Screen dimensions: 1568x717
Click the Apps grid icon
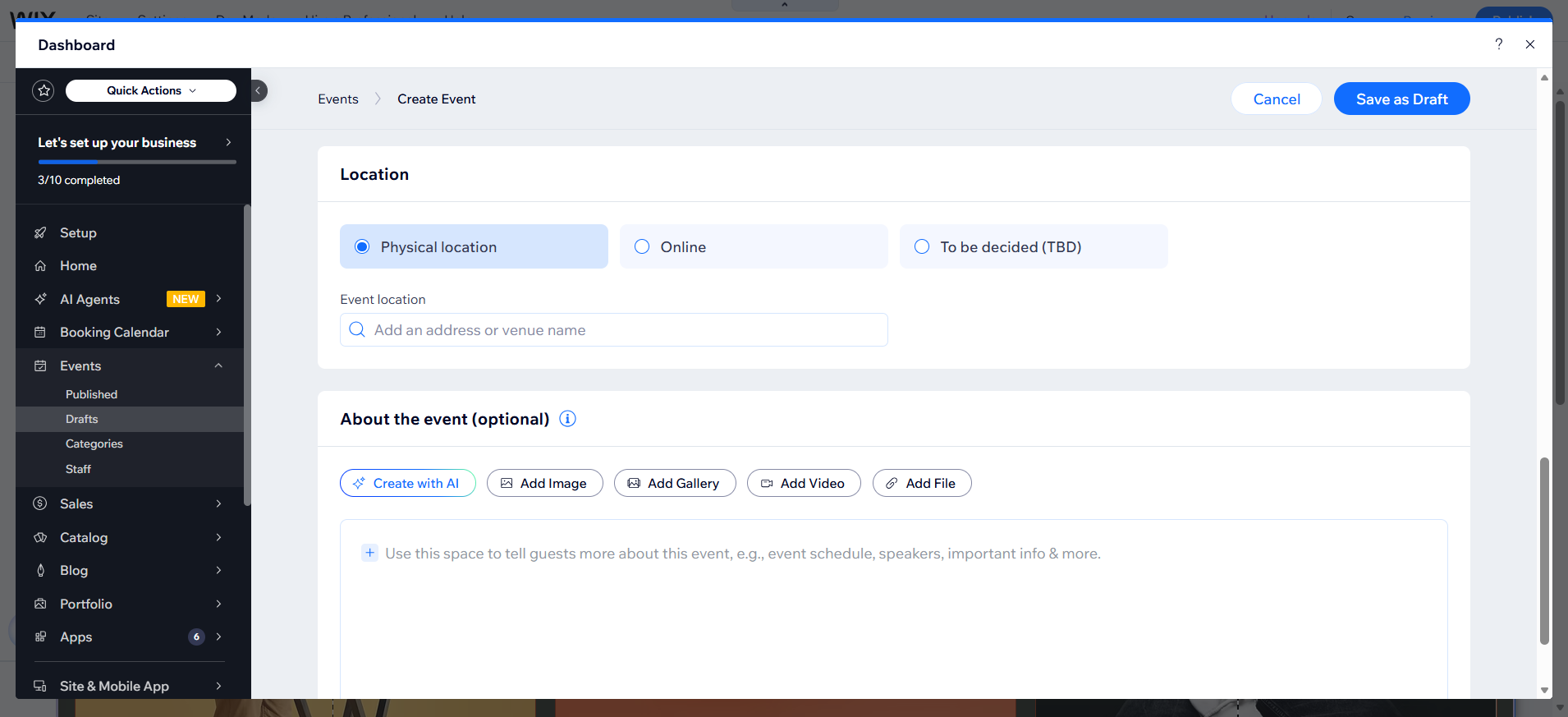coord(40,637)
